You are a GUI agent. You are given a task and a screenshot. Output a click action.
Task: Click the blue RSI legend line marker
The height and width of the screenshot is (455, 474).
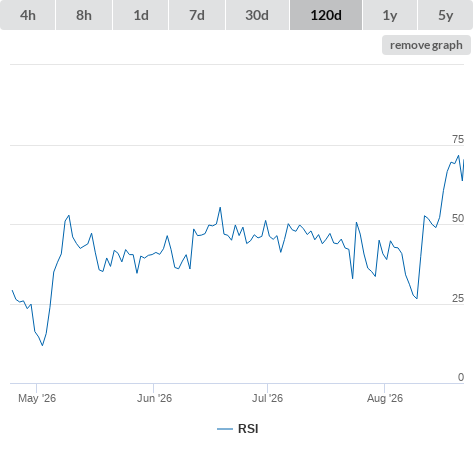(225, 429)
